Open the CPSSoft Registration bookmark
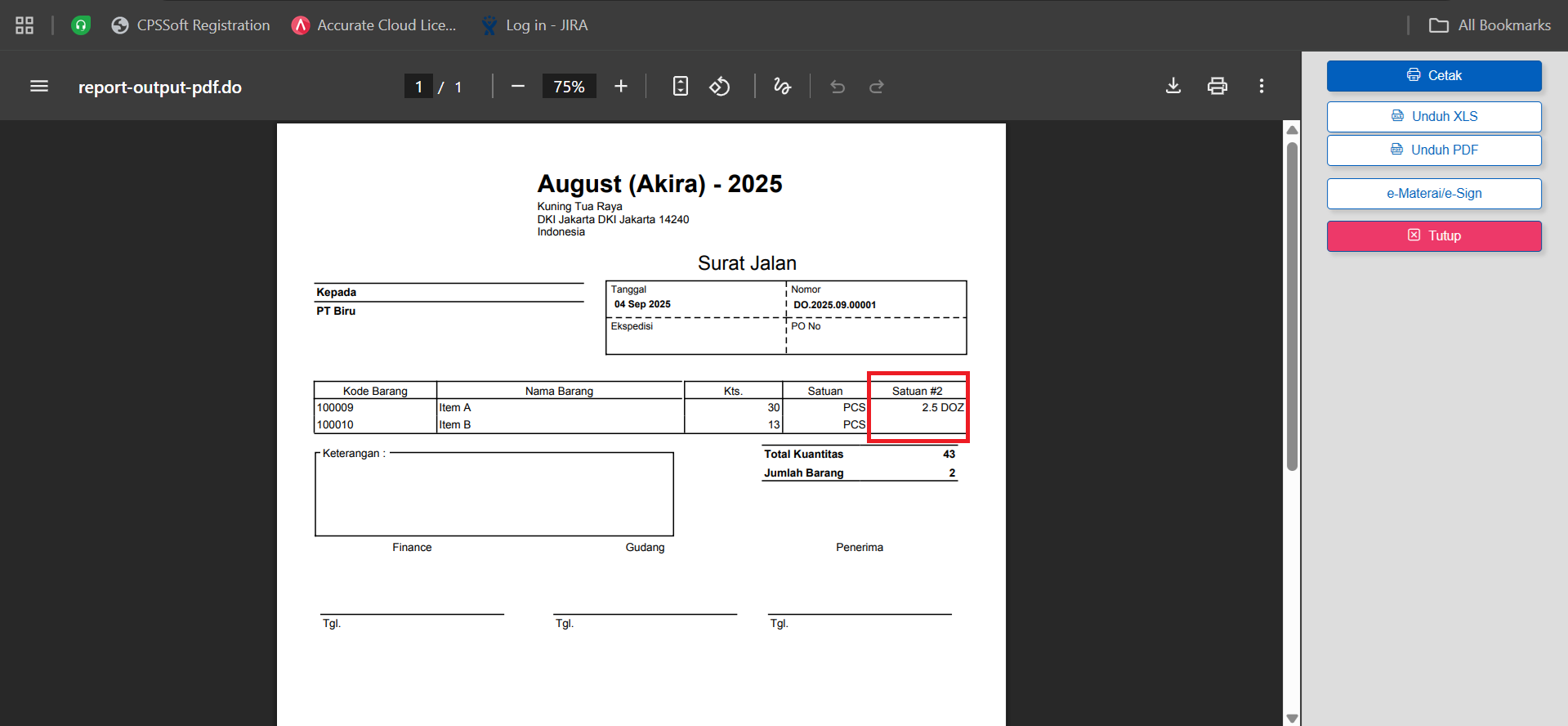Image resolution: width=1568 pixels, height=726 pixels. (x=191, y=25)
